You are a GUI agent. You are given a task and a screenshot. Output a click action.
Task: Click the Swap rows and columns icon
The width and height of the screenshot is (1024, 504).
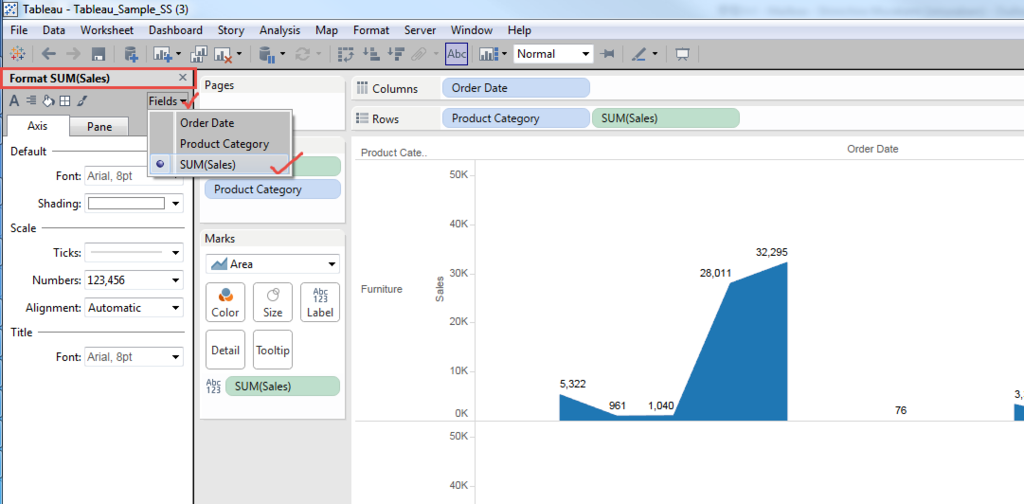tap(345, 55)
